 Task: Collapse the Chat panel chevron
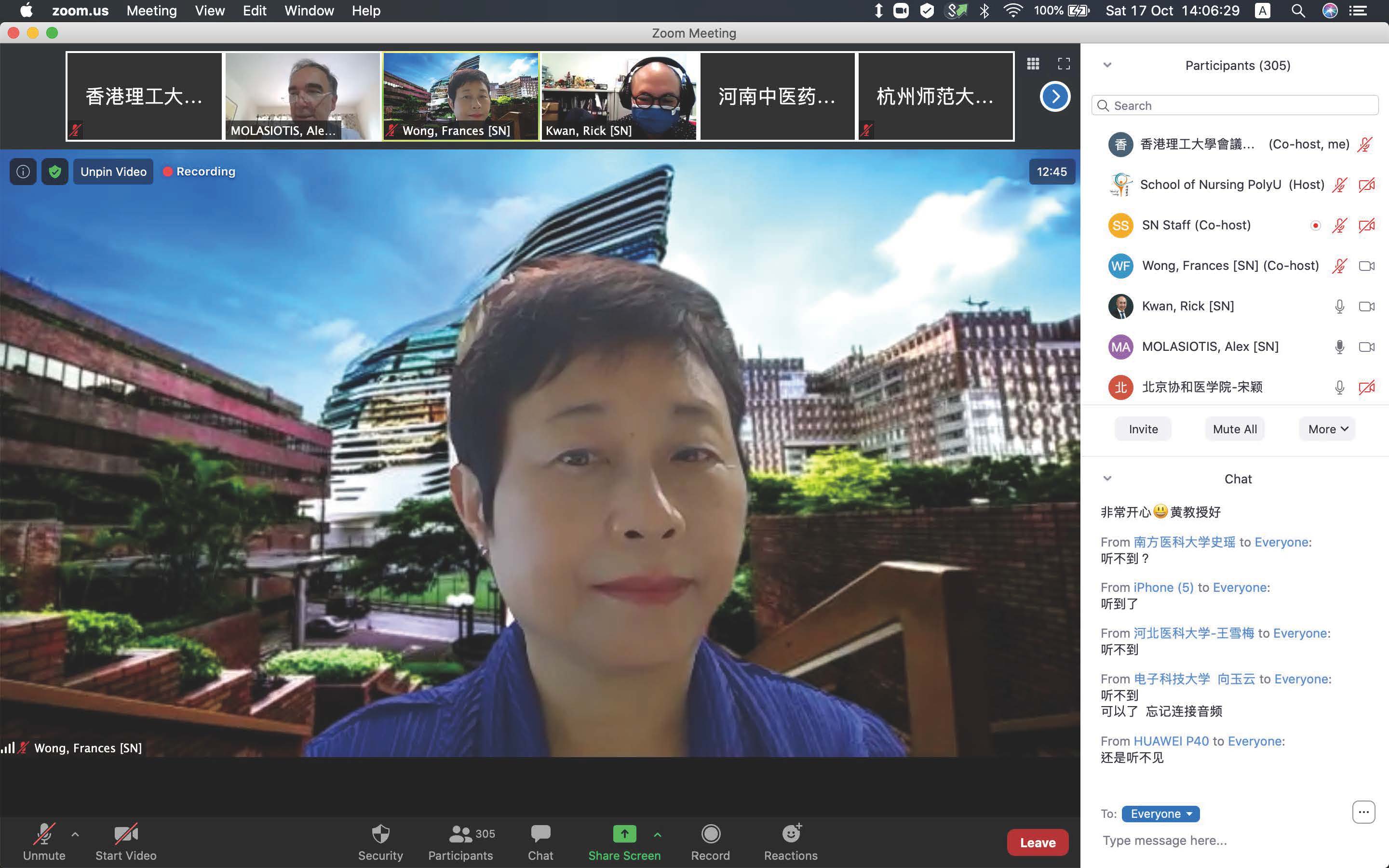tap(1107, 478)
